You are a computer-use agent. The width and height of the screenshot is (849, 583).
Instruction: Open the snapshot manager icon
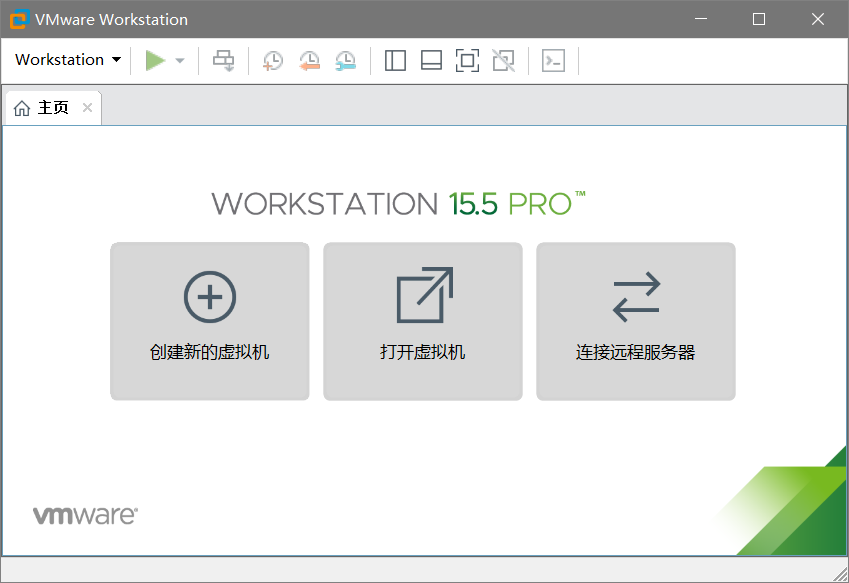coord(345,61)
